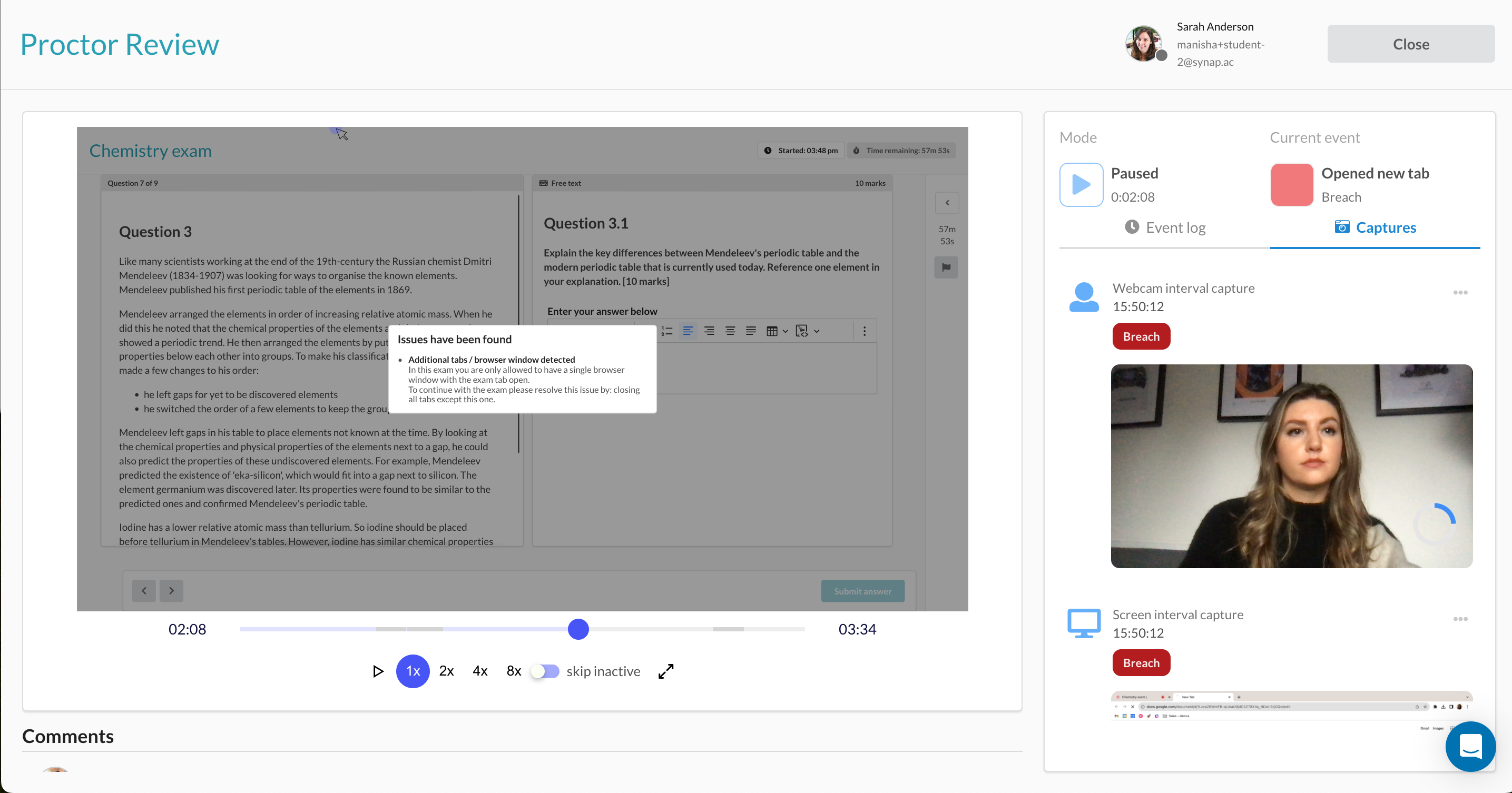Click the three-dot menu in the editor toolbar

[864, 331]
